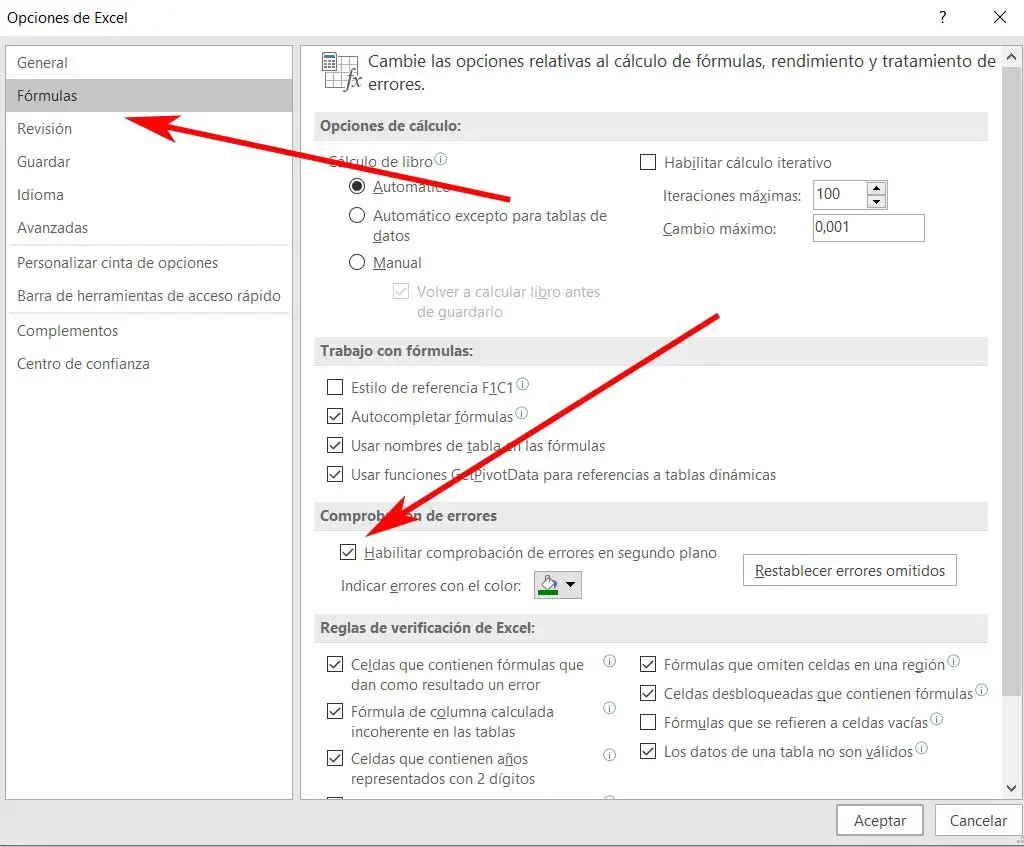Decrease Iteraciones máximas with down spinner arrow
The width and height of the screenshot is (1024, 847).
tap(876, 202)
